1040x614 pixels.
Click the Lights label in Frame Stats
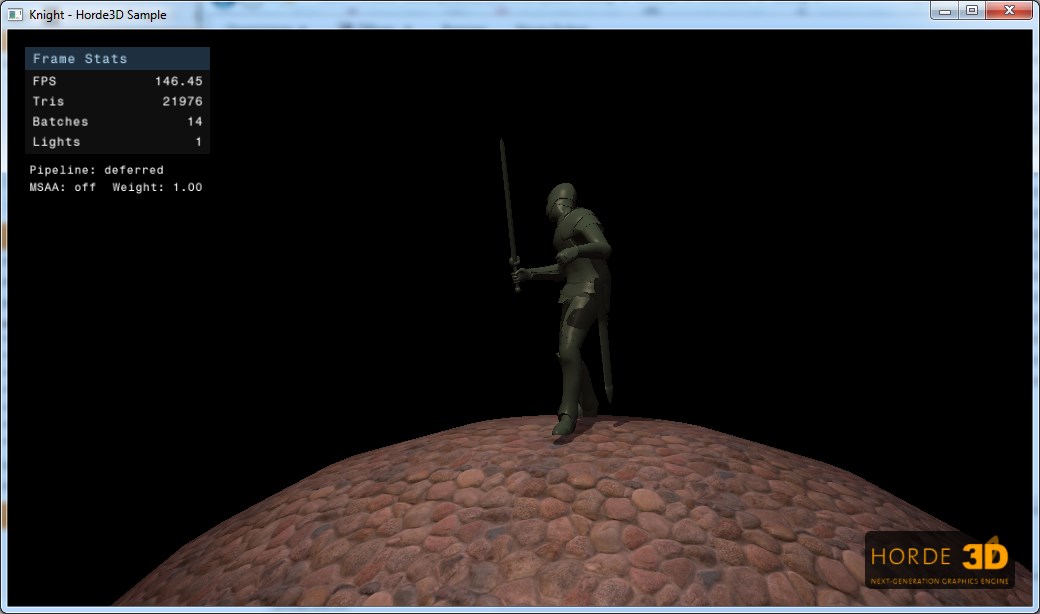coord(56,142)
